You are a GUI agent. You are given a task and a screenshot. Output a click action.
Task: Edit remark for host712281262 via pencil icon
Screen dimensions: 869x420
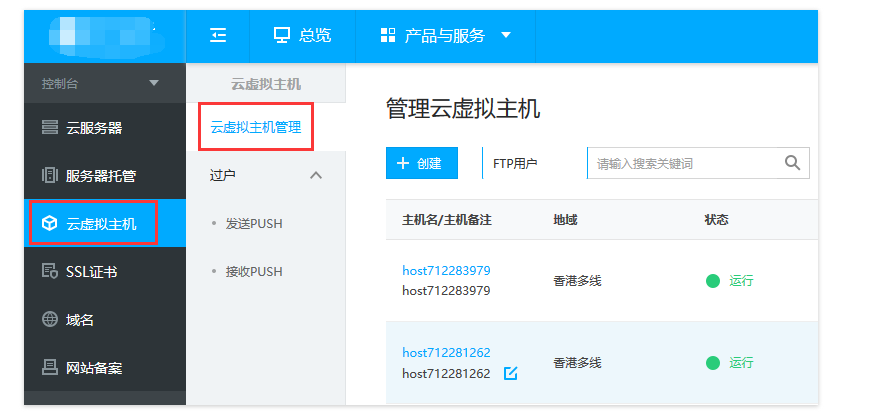(x=510, y=374)
